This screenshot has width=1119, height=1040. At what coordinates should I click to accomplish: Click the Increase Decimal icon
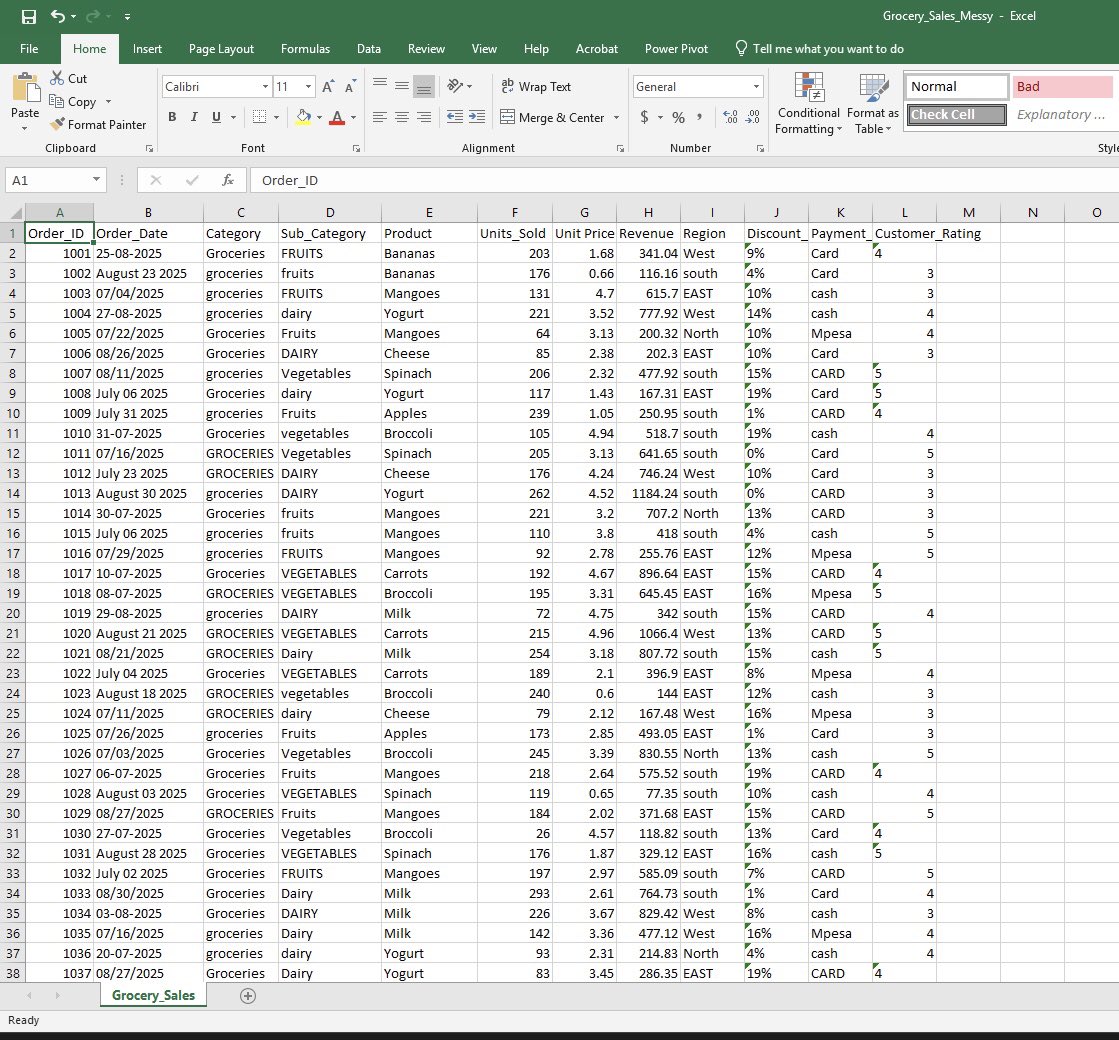pyautogui.click(x=730, y=117)
